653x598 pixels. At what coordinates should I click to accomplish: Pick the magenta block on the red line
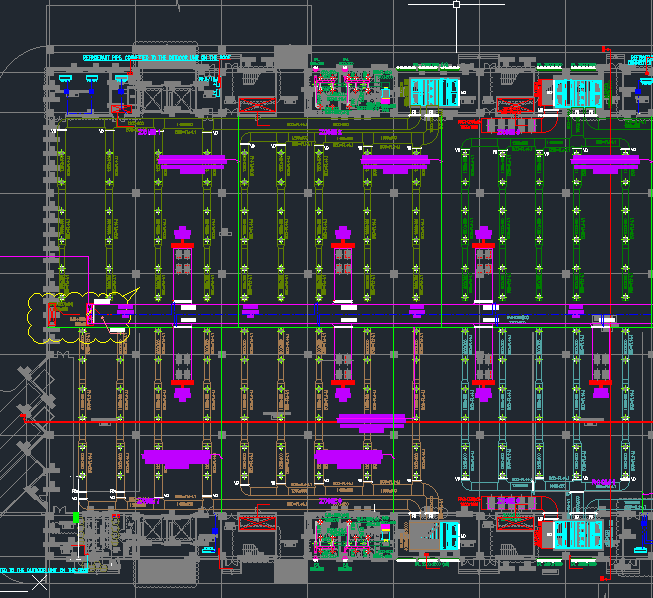tap(374, 421)
